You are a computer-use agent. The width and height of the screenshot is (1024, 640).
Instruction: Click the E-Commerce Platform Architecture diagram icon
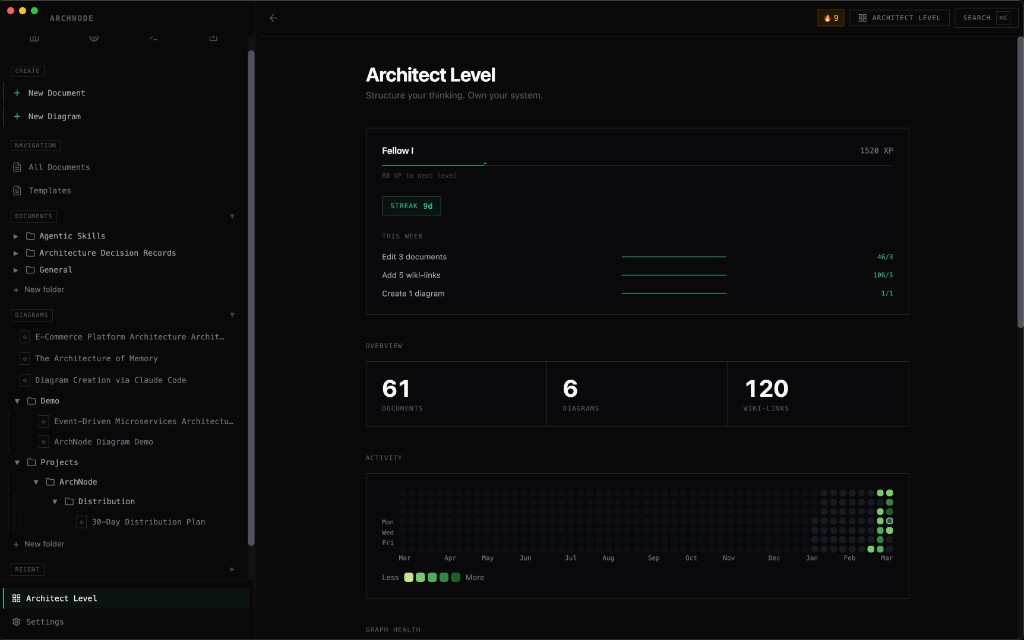[24, 337]
